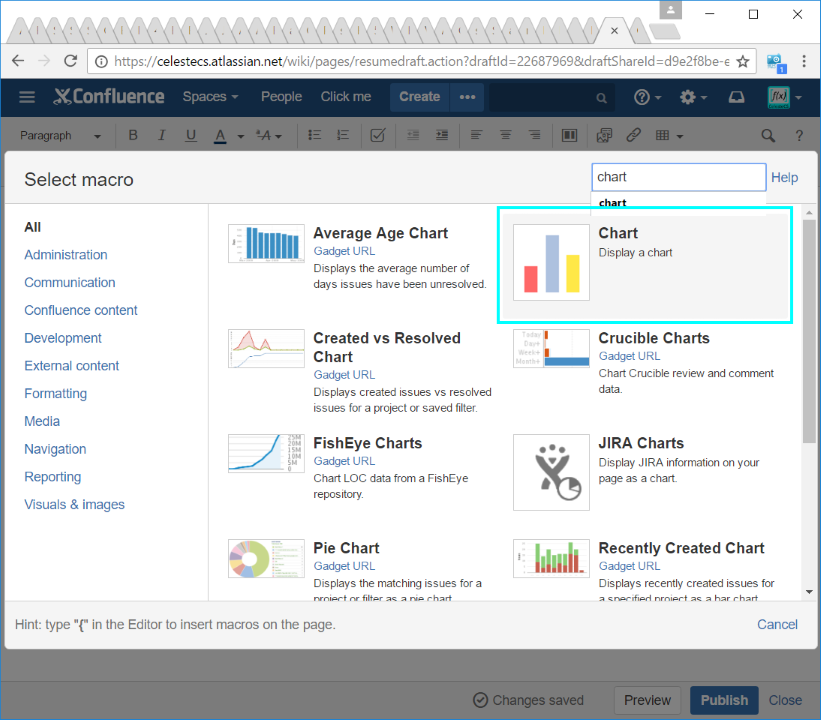
Task: Outdent the current paragraph
Action: 413,136
